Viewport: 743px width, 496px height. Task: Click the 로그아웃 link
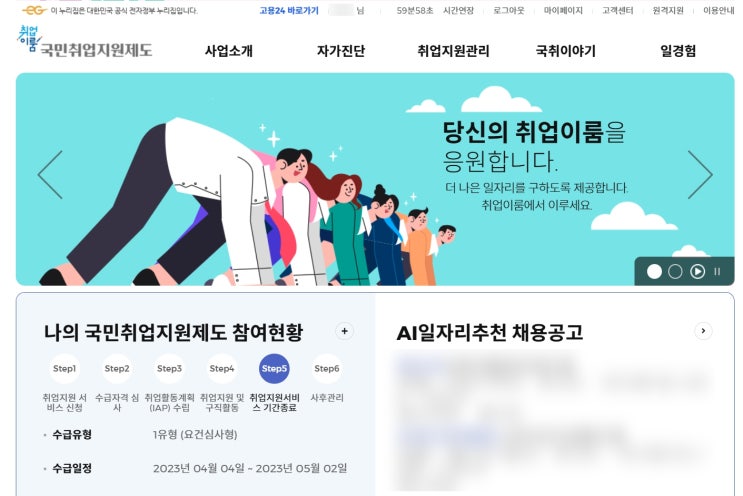click(509, 10)
